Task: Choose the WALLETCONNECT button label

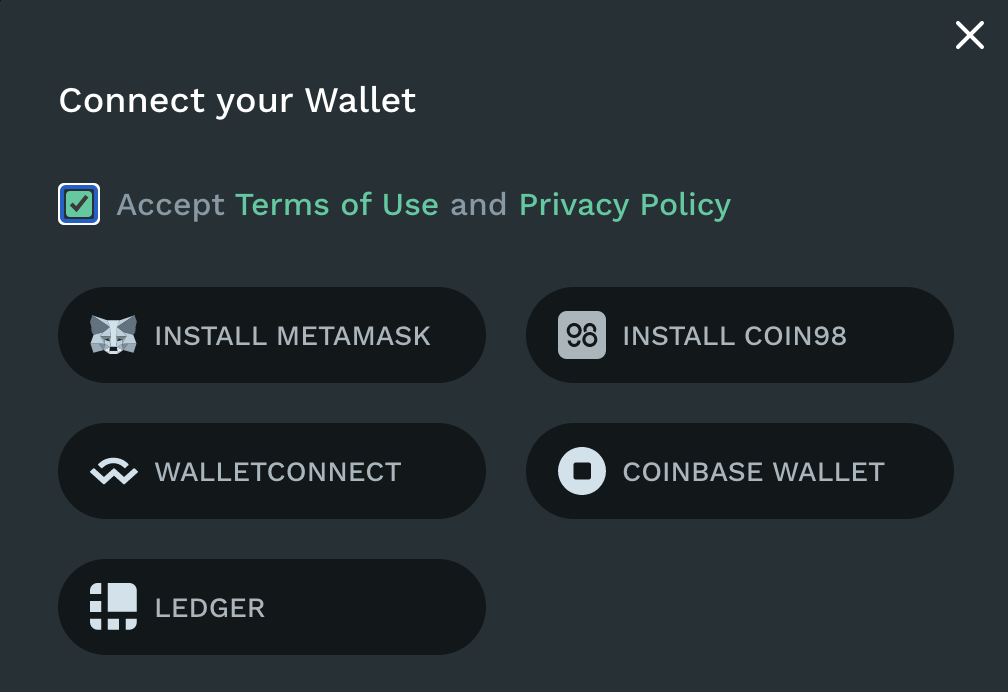Action: coord(278,471)
